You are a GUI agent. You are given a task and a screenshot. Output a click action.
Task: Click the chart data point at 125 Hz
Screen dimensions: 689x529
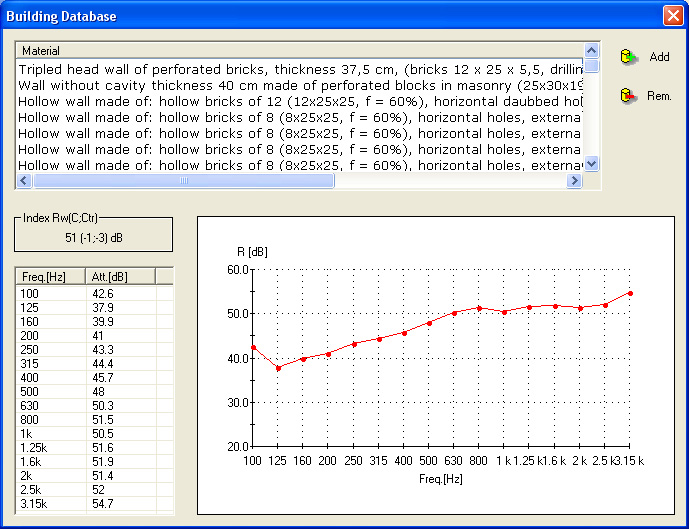(x=278, y=368)
